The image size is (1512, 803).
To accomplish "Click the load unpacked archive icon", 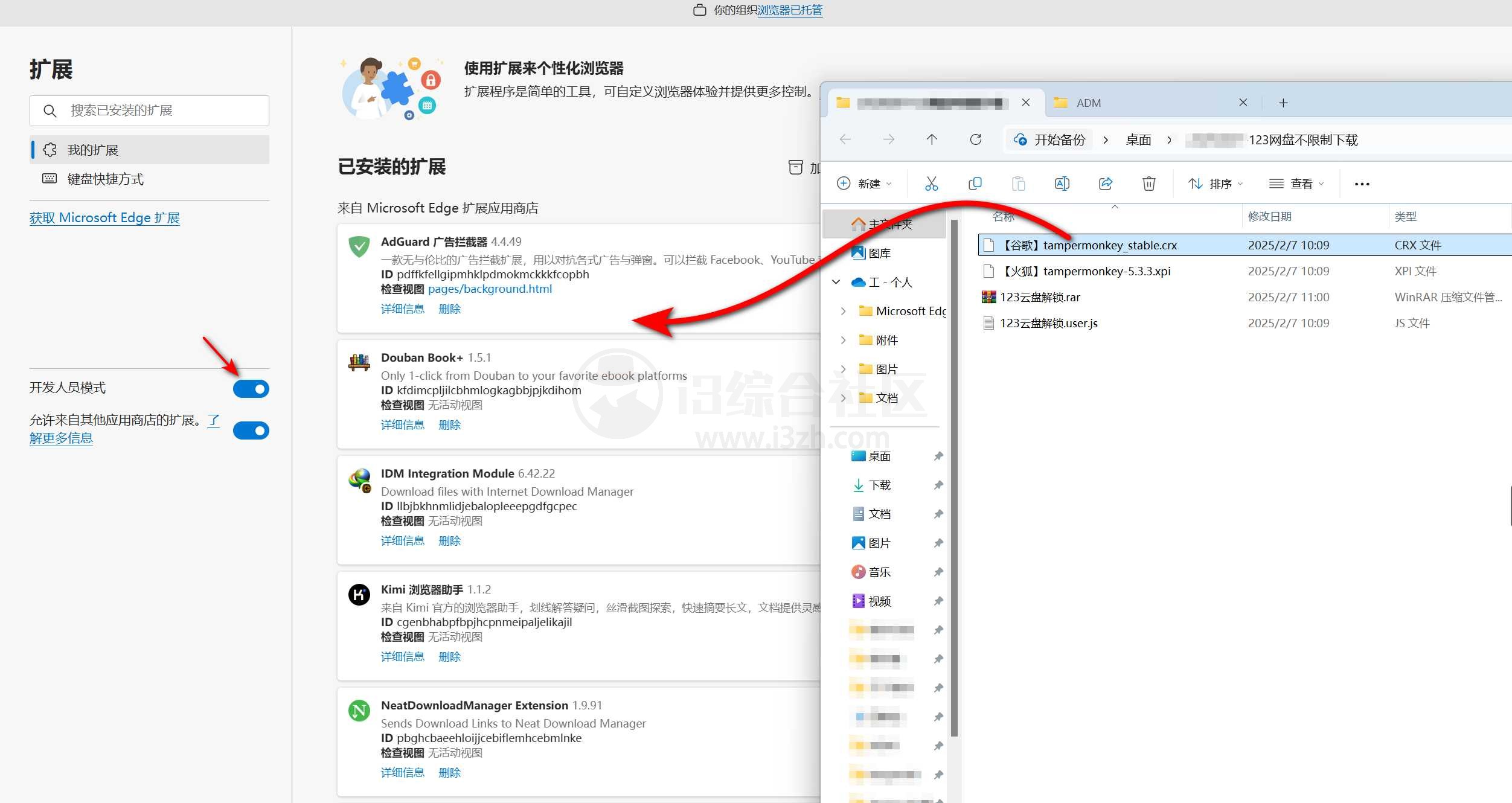I will coord(796,167).
